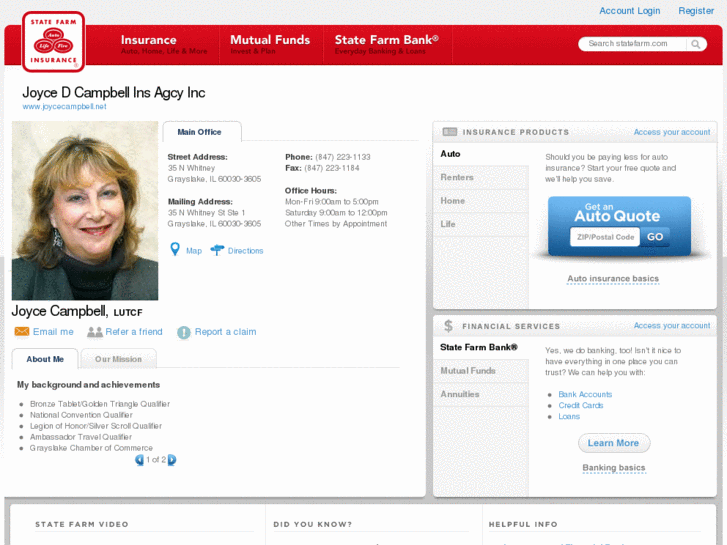727x545 pixels.
Task: Open the State Farm Bank menu
Action: click(x=387, y=44)
